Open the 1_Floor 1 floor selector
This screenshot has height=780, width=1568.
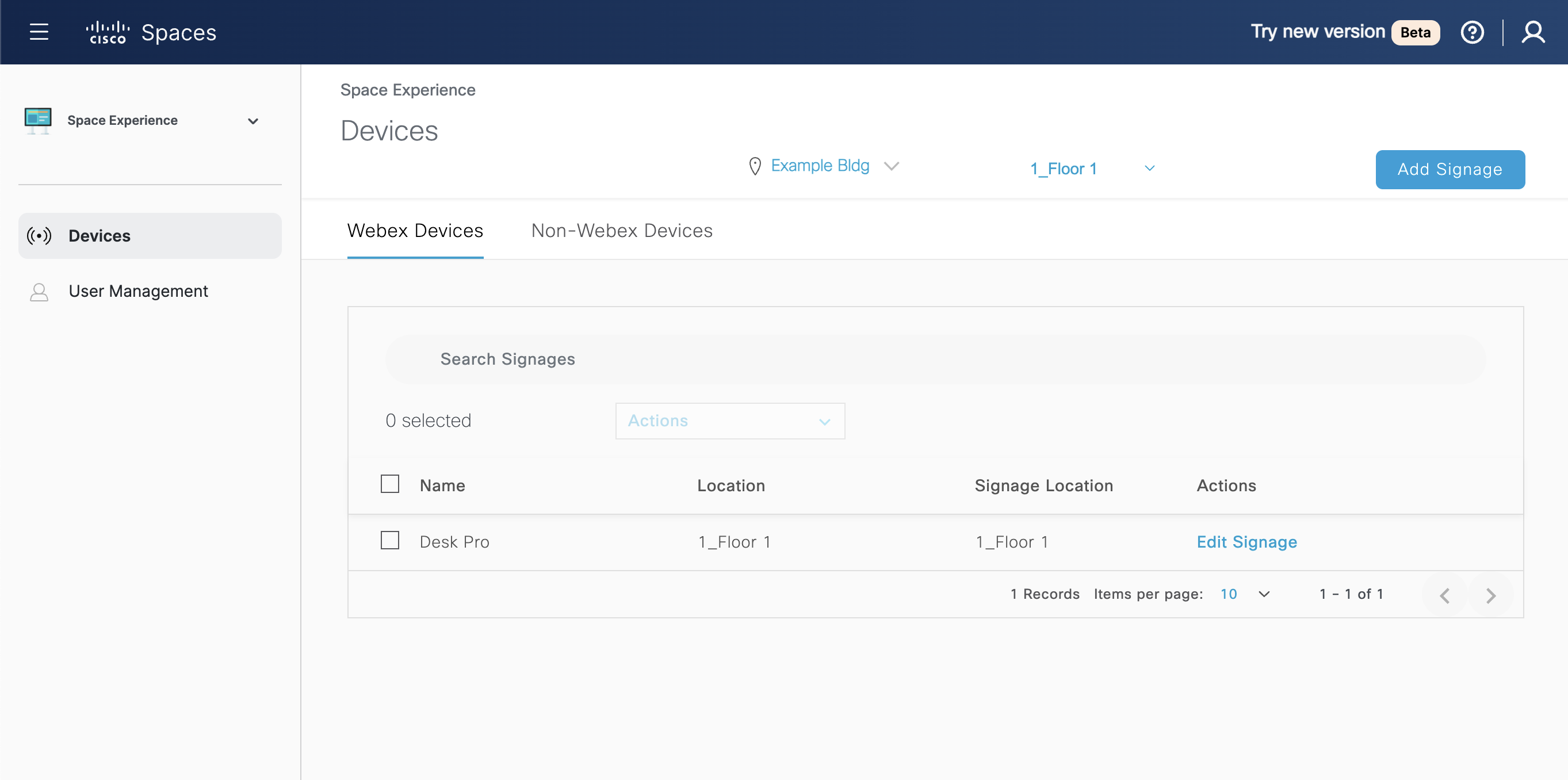pyautogui.click(x=1089, y=169)
